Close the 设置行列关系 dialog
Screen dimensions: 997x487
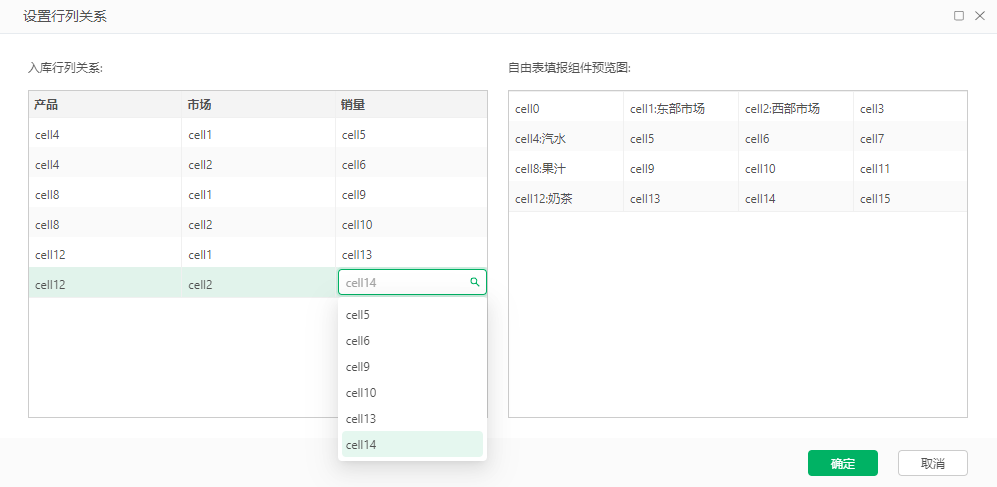pos(979,16)
